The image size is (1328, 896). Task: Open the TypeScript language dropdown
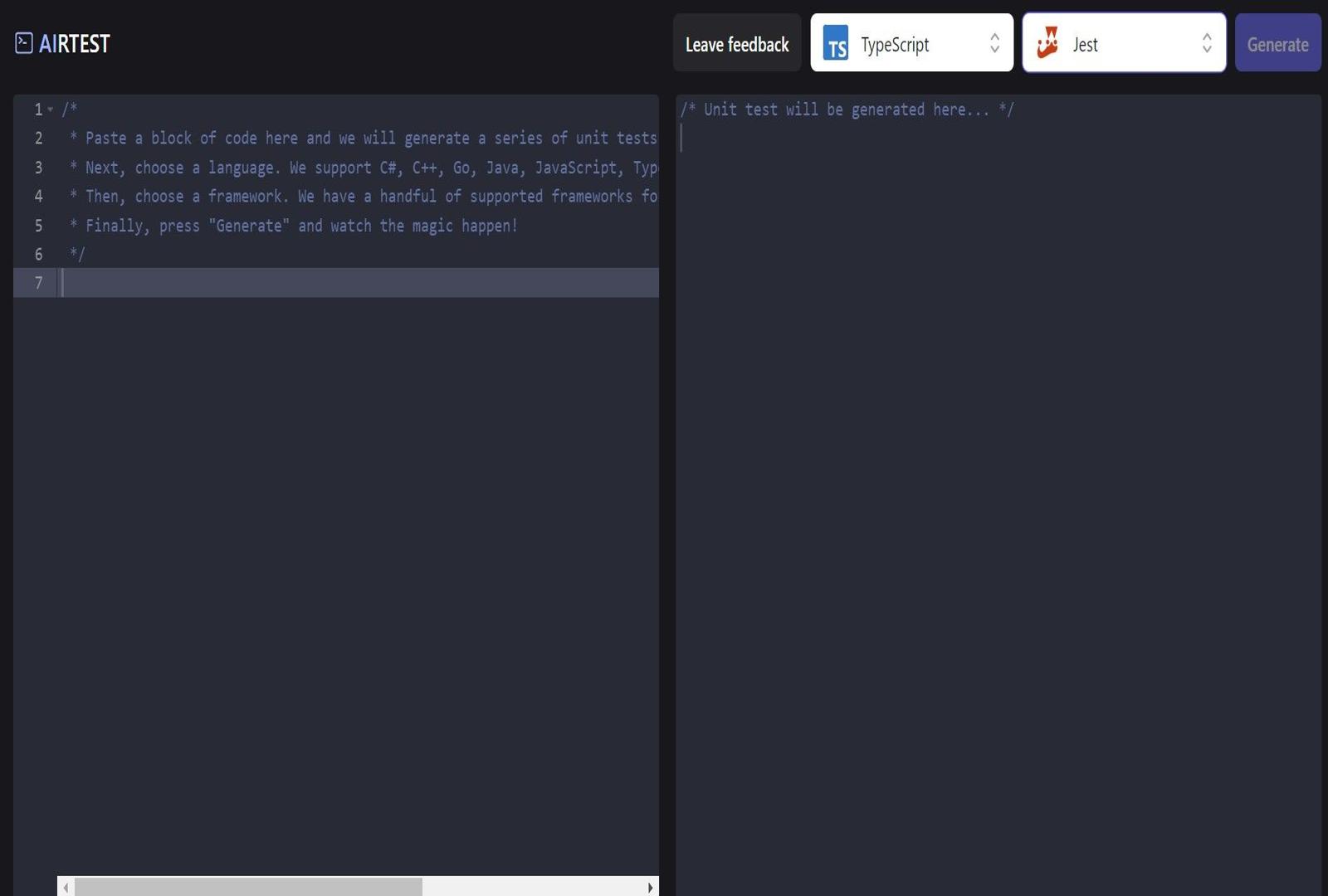911,43
